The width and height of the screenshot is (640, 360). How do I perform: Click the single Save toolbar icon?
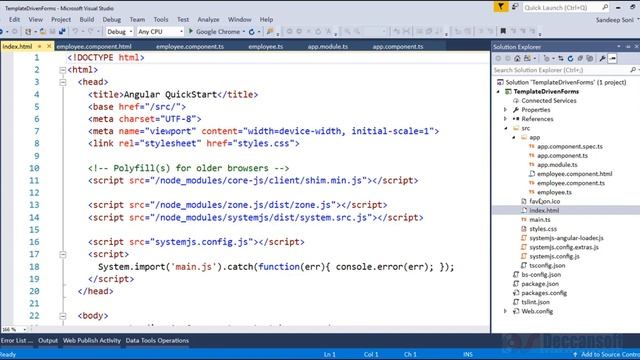pyautogui.click(x=52, y=31)
